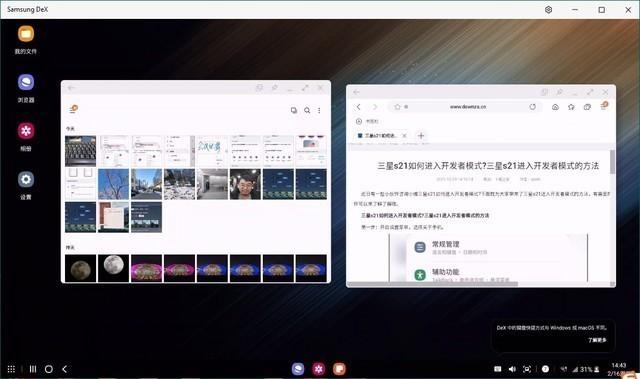Open the apps grid button in taskbar
This screenshot has width=640, height=379.
pyautogui.click(x=11, y=369)
